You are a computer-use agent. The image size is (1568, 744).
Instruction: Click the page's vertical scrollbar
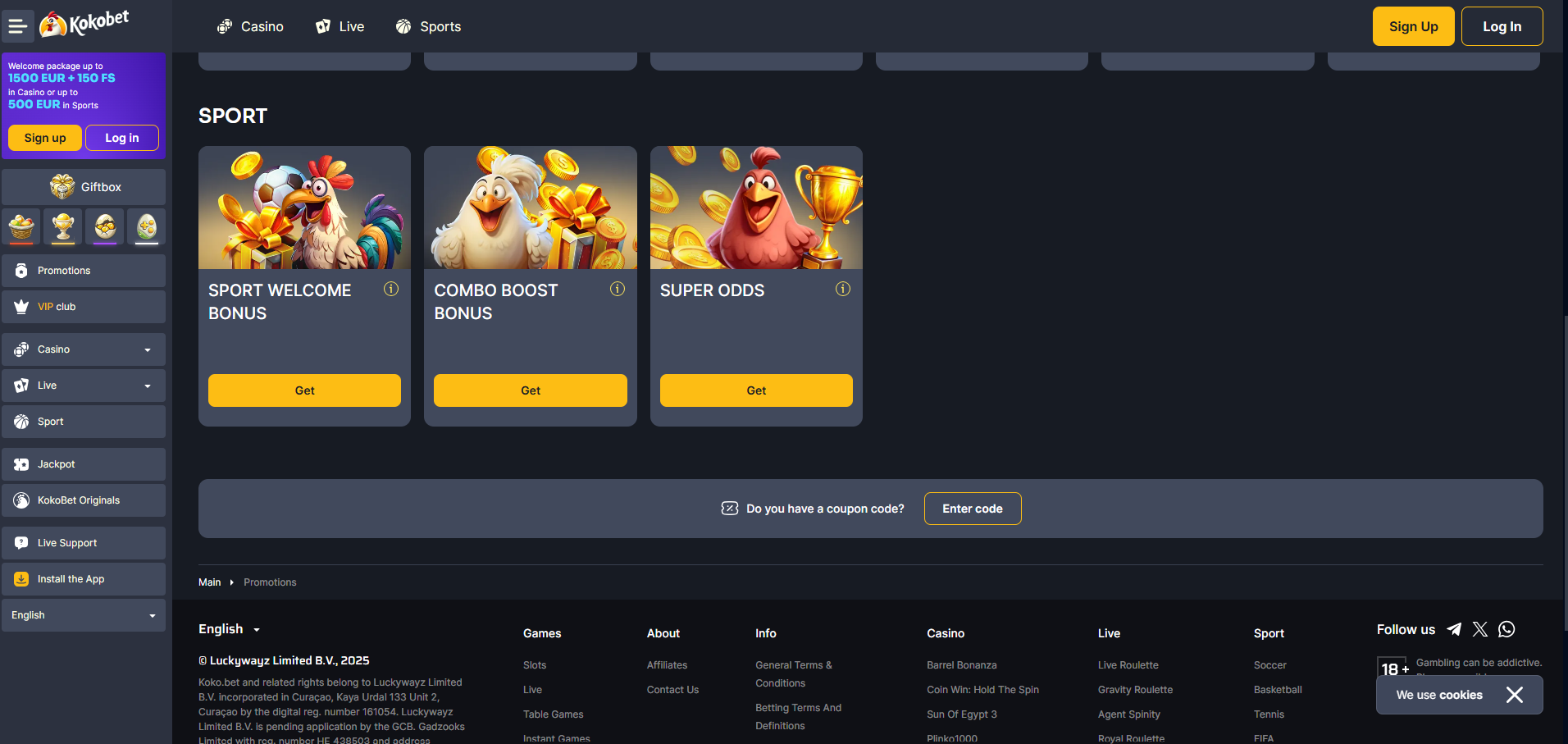(1566, 472)
